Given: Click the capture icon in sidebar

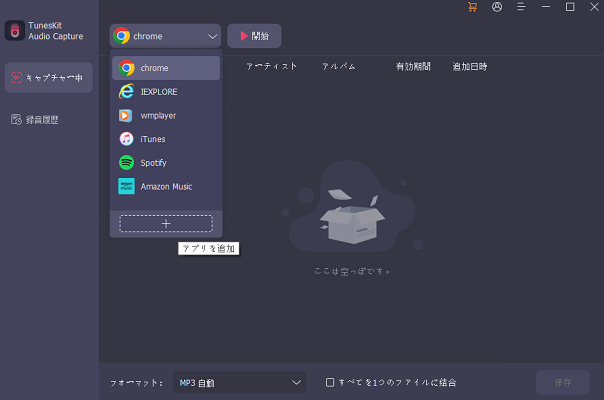Looking at the screenshot, I should click(16, 78).
